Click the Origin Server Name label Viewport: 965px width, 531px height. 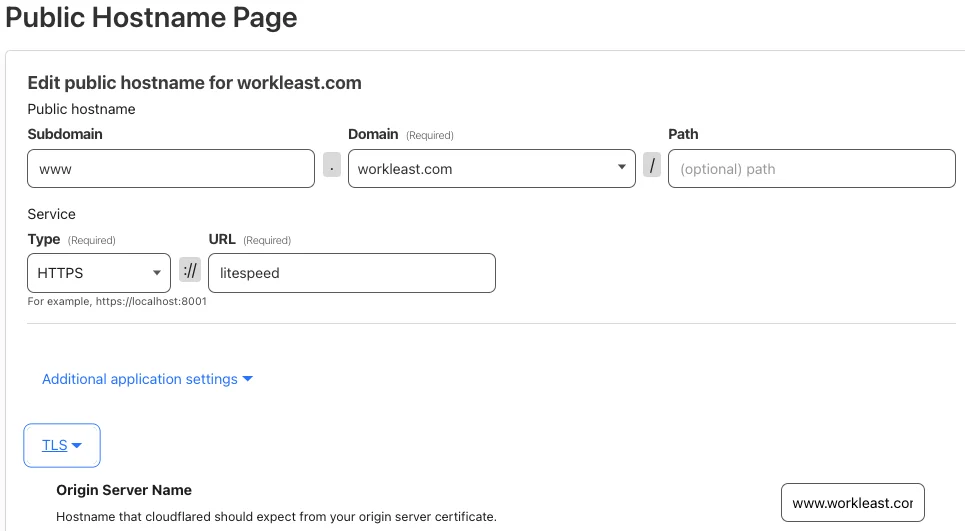click(x=124, y=490)
